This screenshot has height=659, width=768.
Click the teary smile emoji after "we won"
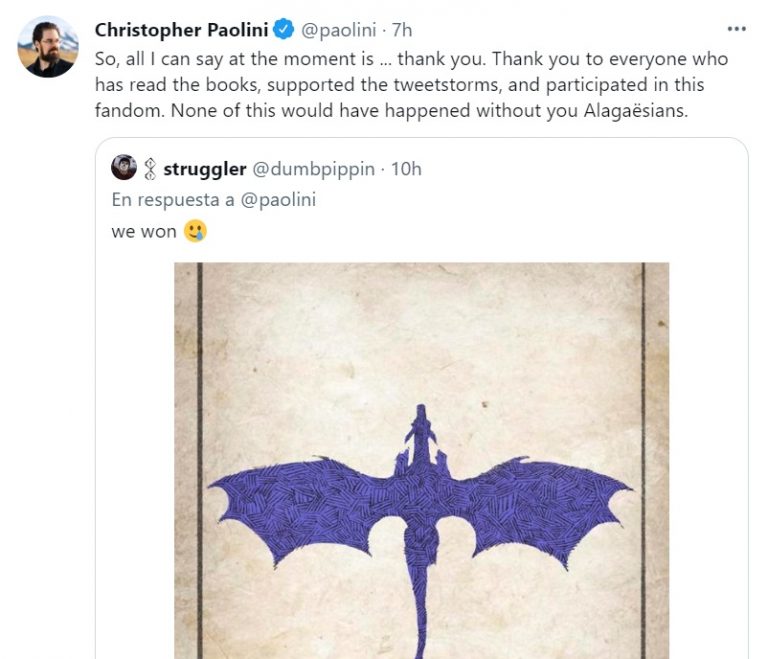(x=196, y=232)
